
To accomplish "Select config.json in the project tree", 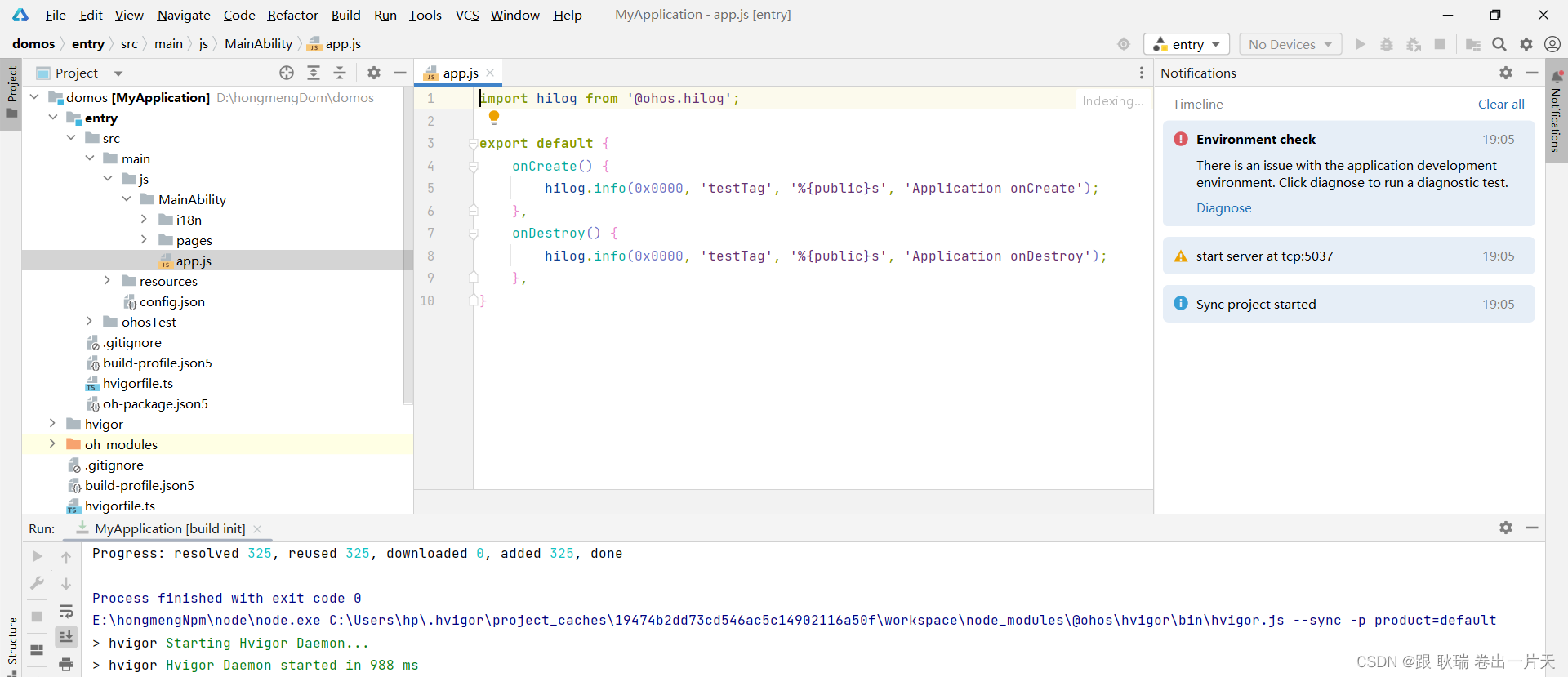I will [172, 301].
